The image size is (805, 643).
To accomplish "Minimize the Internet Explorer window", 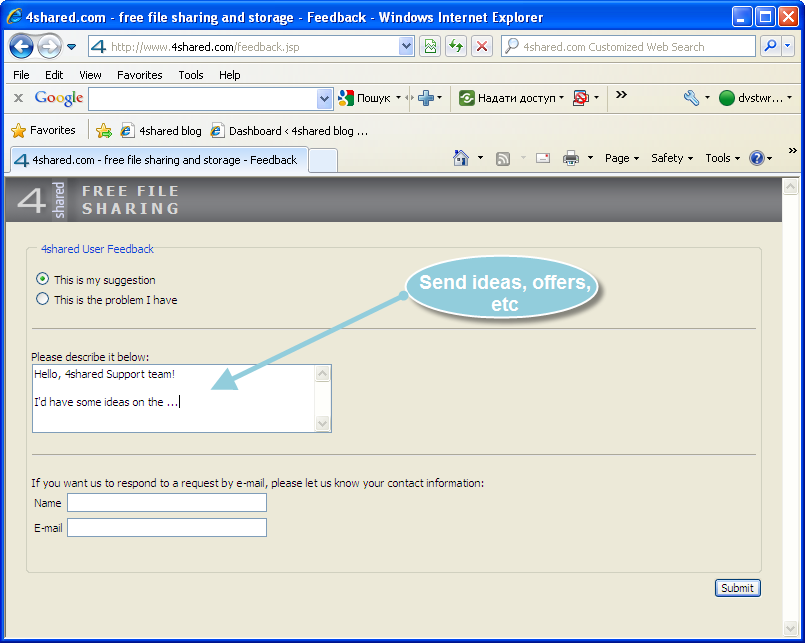I will [741, 17].
